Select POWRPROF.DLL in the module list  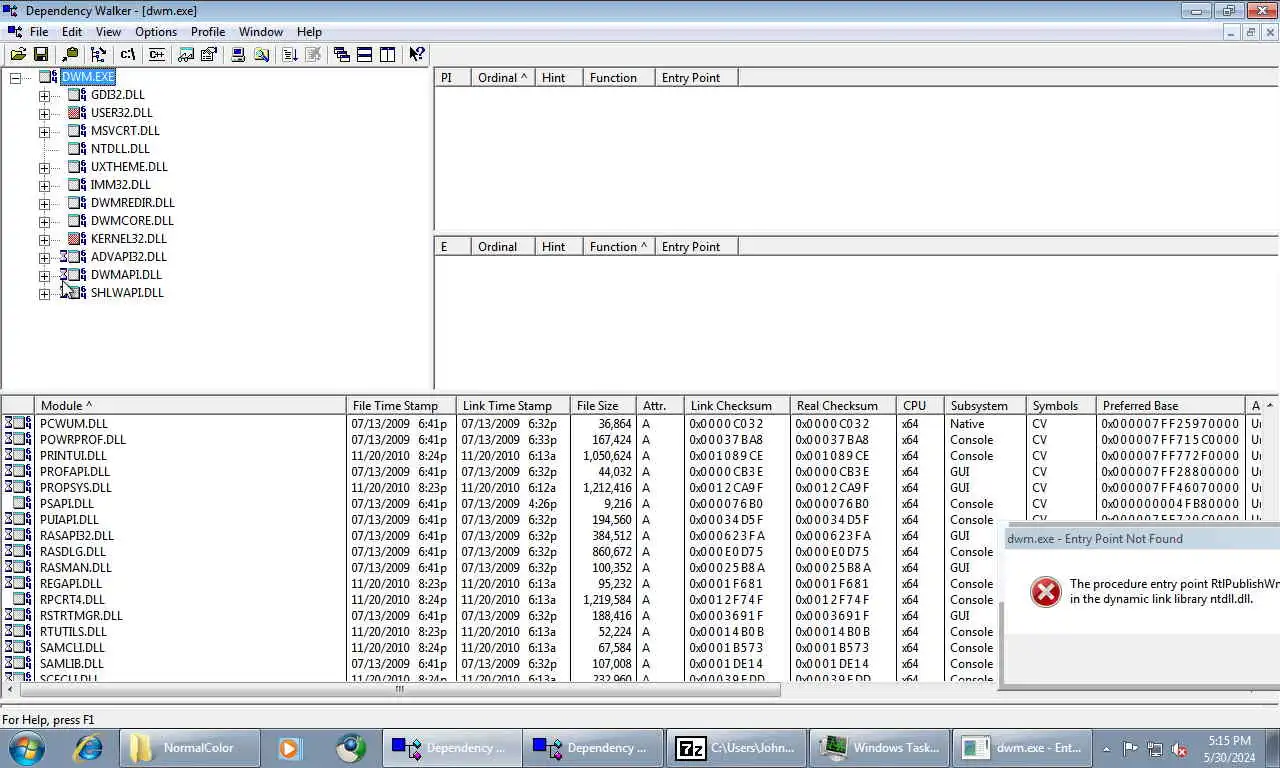(83, 439)
